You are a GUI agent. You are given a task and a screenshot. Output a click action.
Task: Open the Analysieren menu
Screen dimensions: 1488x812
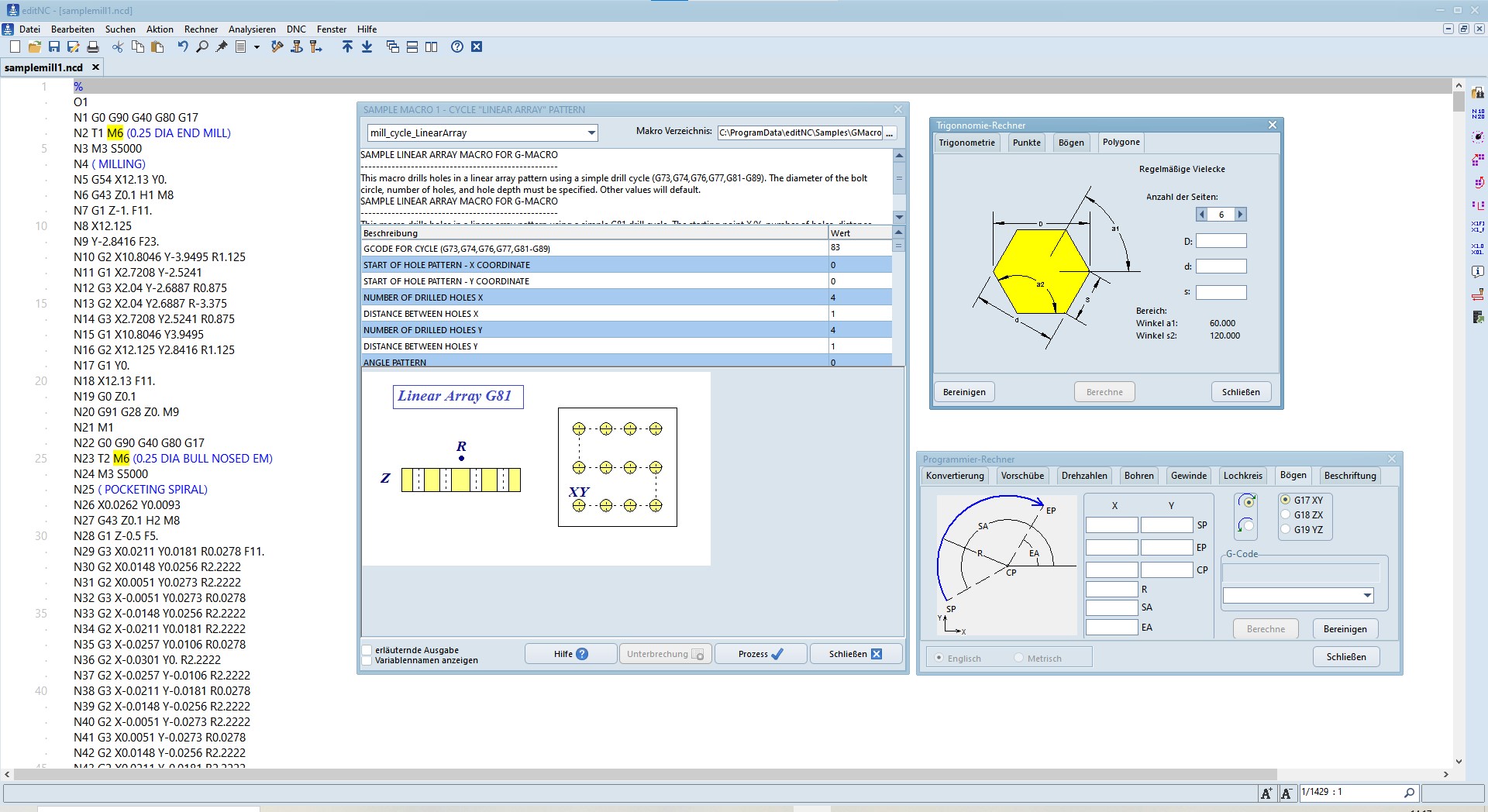[253, 29]
